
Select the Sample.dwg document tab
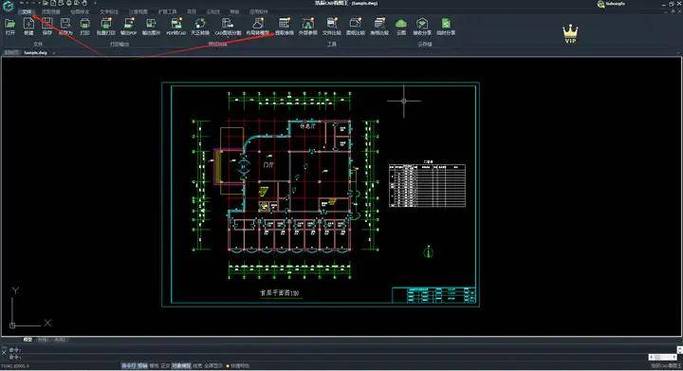36,53
